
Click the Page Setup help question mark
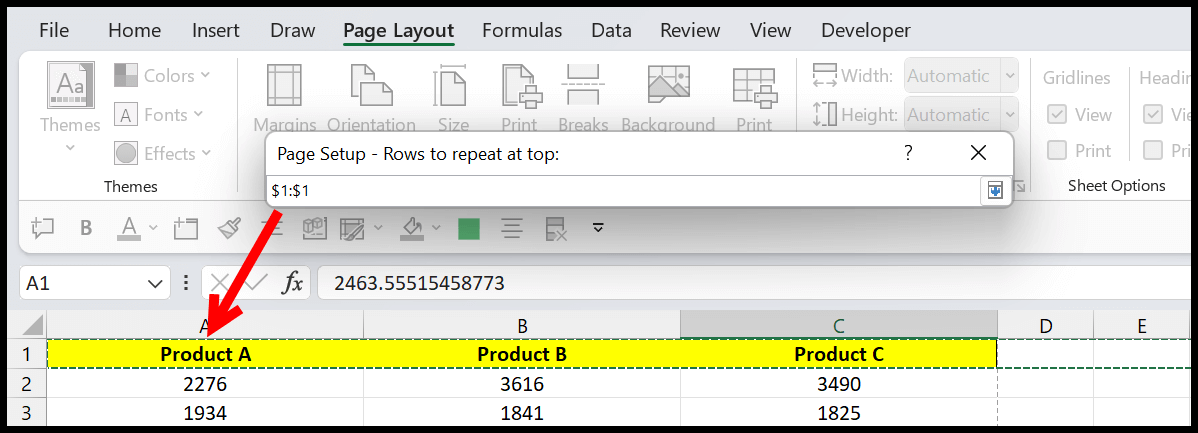click(908, 153)
